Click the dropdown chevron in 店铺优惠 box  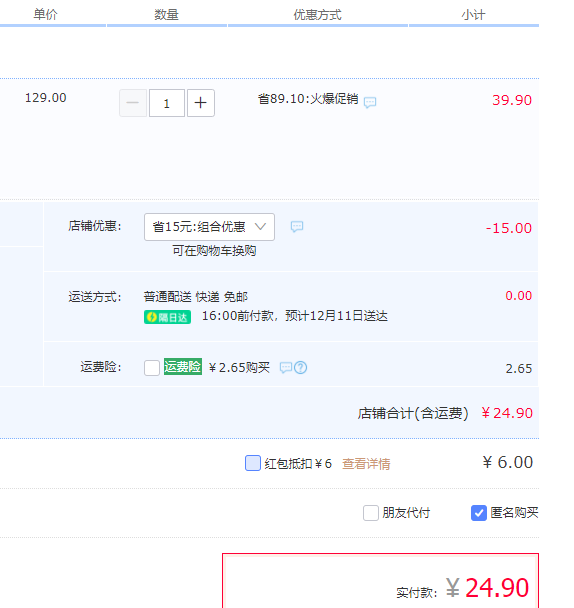(x=260, y=226)
